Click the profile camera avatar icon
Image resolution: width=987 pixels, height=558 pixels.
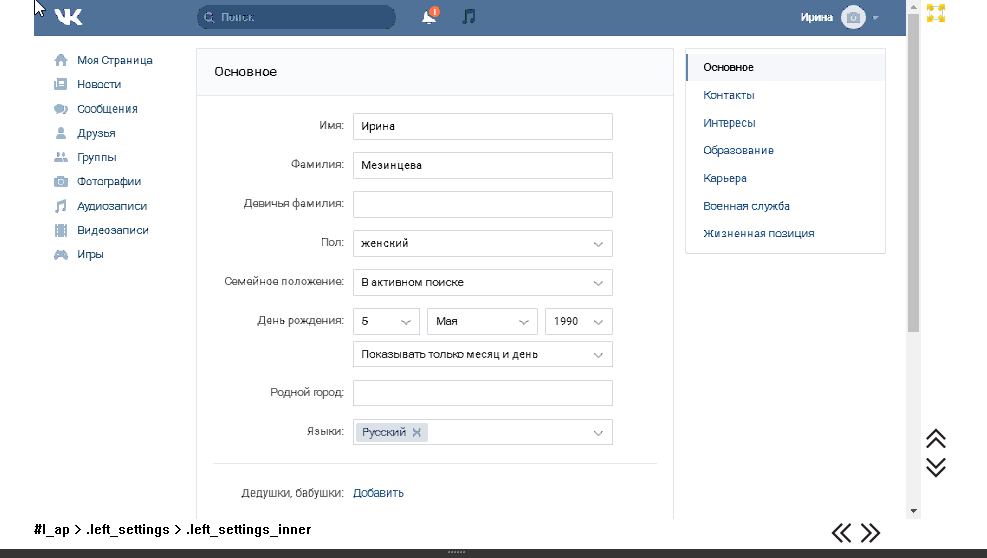click(x=853, y=17)
